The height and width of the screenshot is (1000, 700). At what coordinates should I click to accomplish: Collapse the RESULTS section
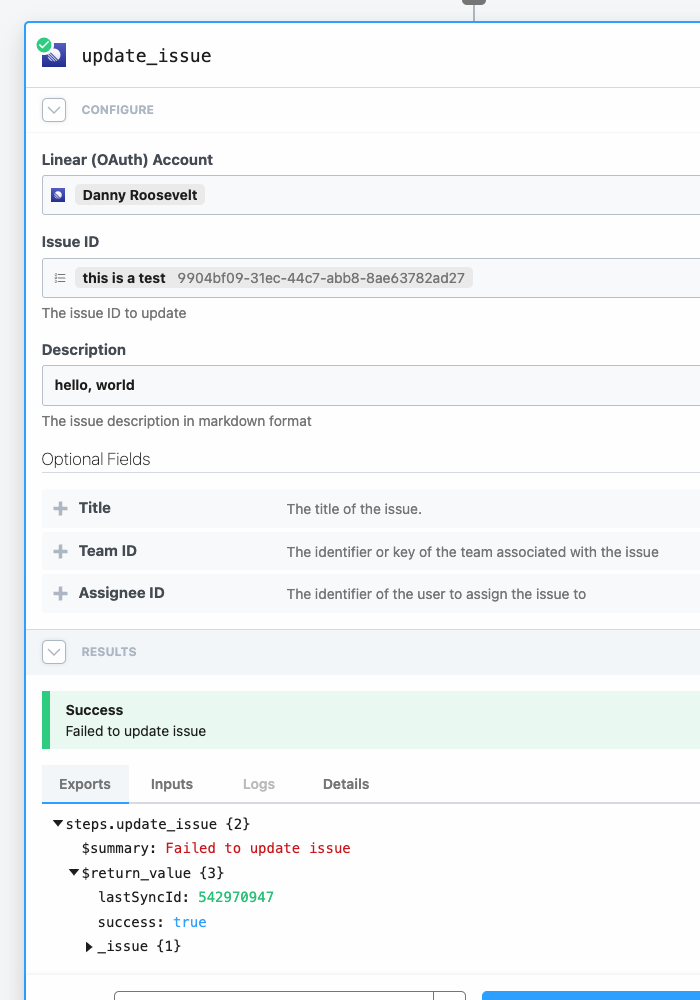click(54, 651)
